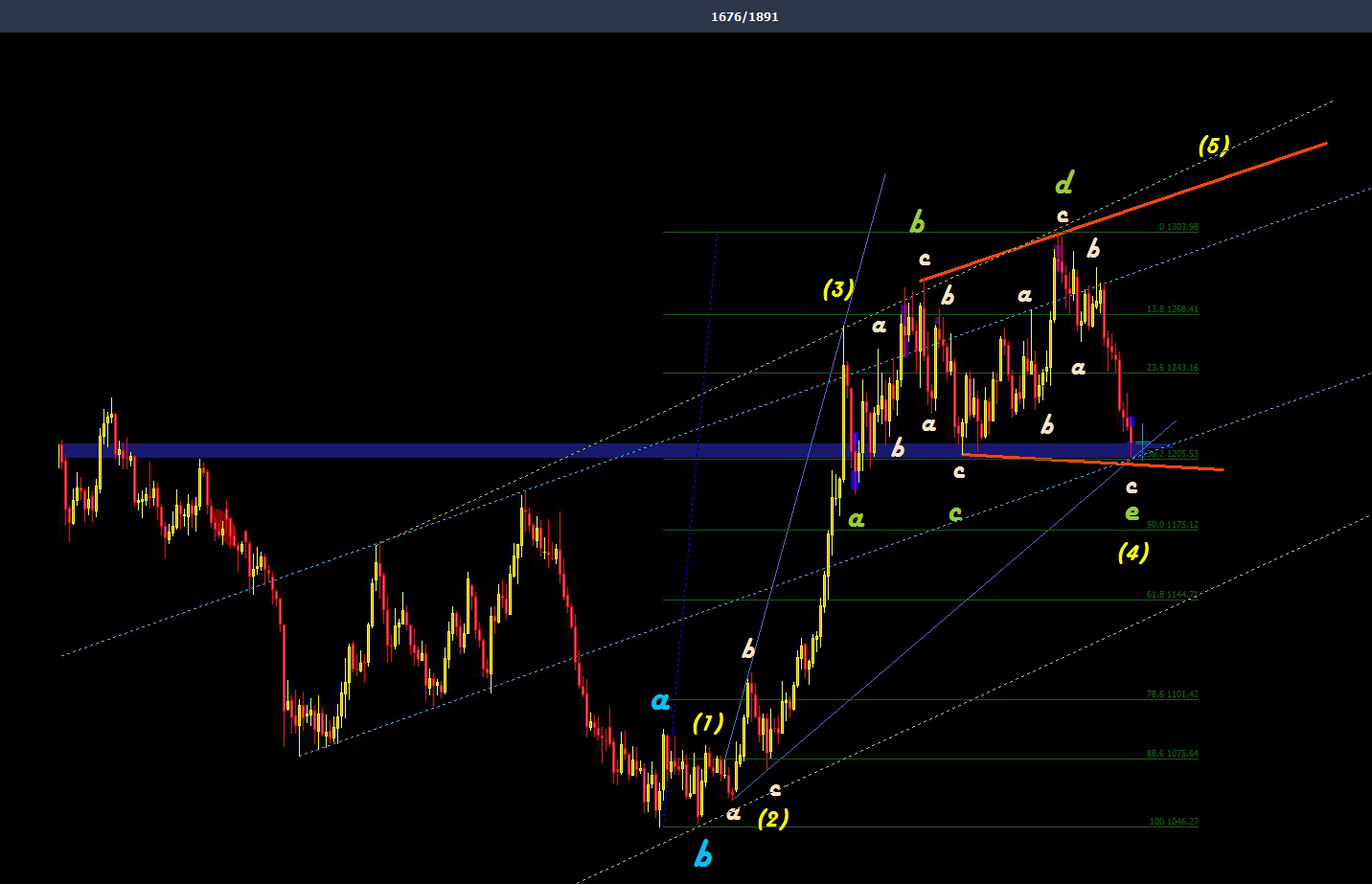
Task: Select the upper orange triangle trendline
Action: point(1123,212)
